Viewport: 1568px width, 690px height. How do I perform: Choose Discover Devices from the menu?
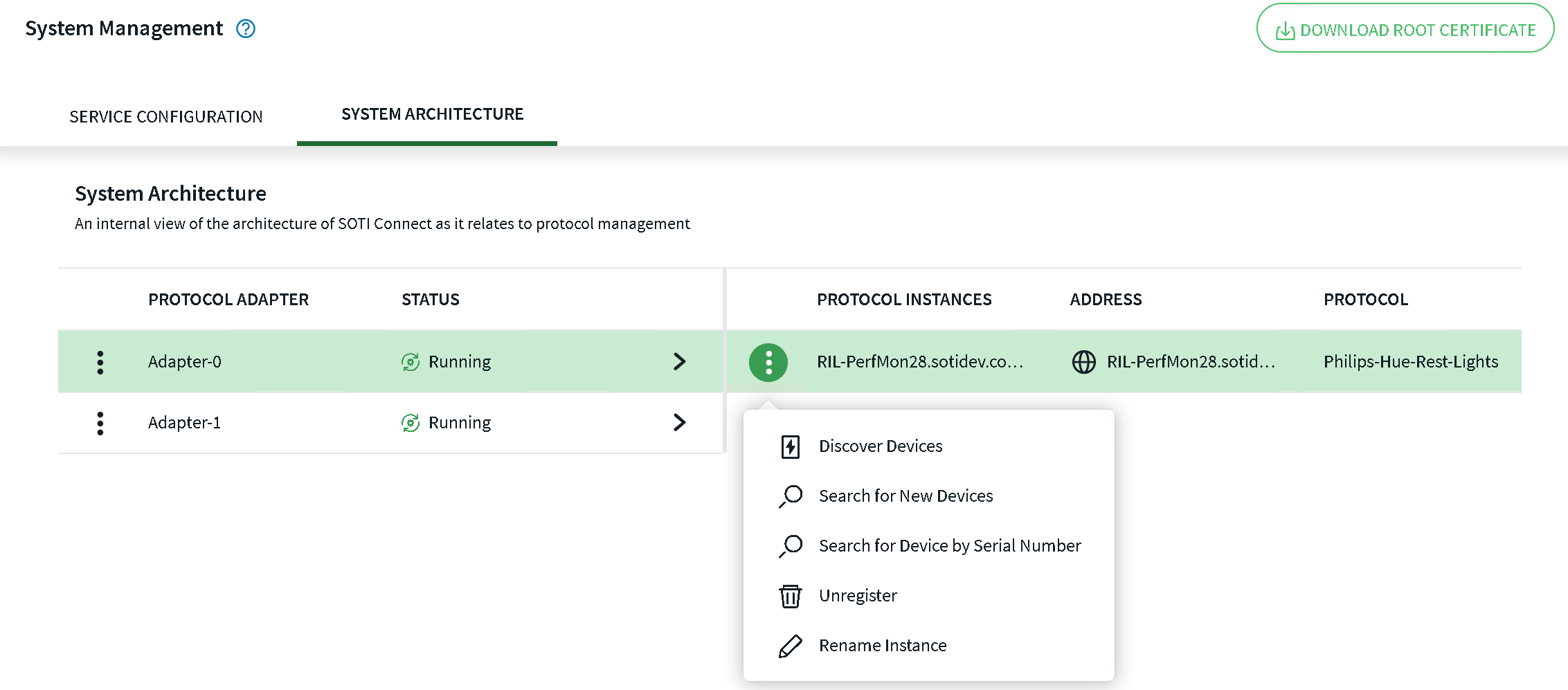coord(928,446)
